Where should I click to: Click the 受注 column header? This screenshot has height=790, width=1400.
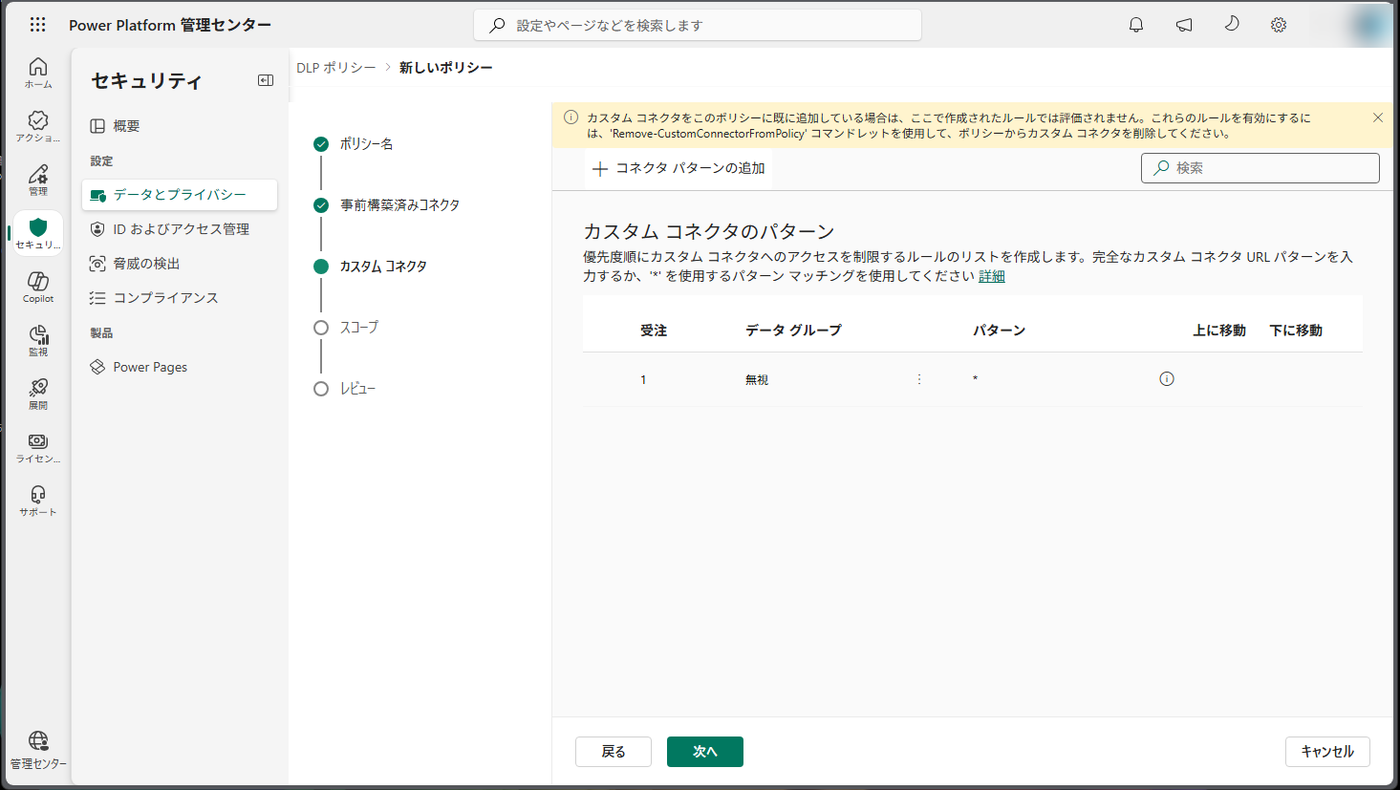point(654,330)
